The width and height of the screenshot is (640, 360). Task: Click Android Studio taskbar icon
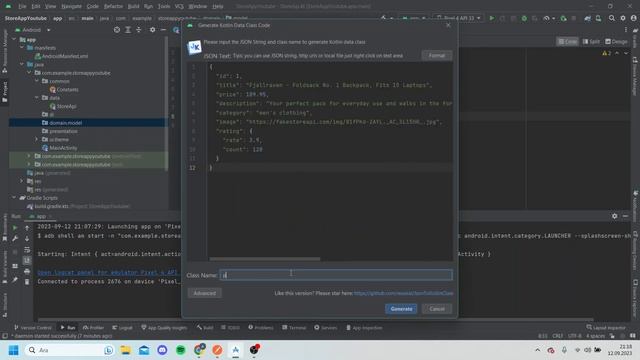coord(236,350)
